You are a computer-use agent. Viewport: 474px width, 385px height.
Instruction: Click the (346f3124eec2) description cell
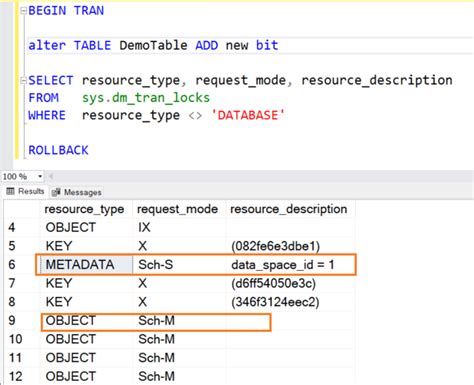tap(290, 302)
